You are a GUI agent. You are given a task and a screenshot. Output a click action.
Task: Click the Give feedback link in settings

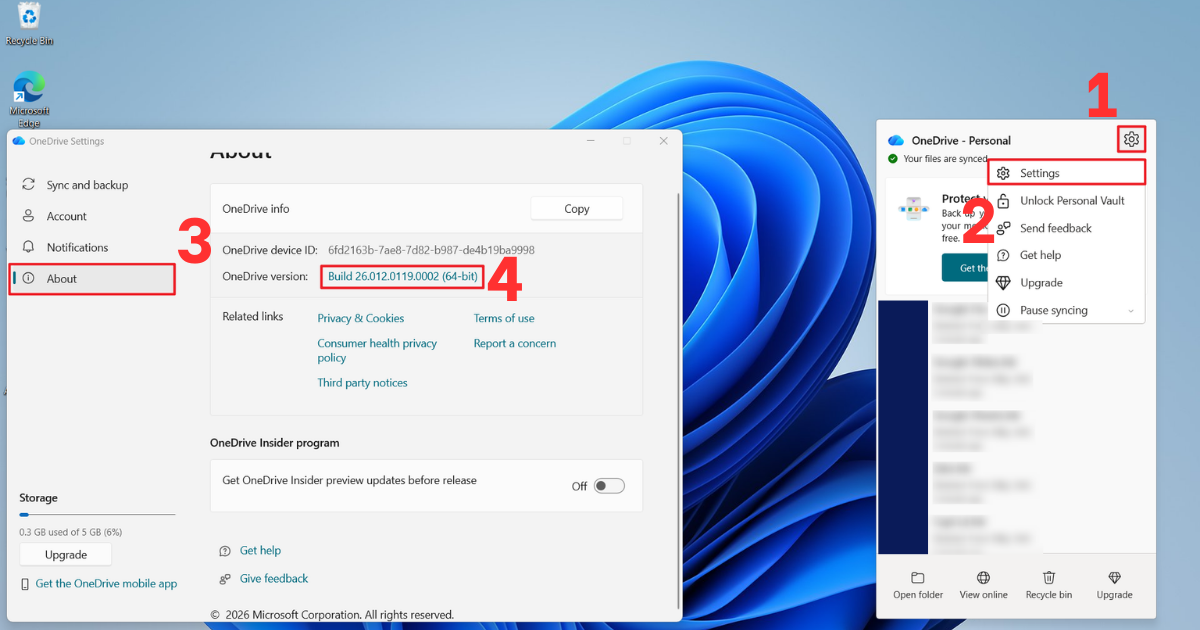(x=274, y=579)
